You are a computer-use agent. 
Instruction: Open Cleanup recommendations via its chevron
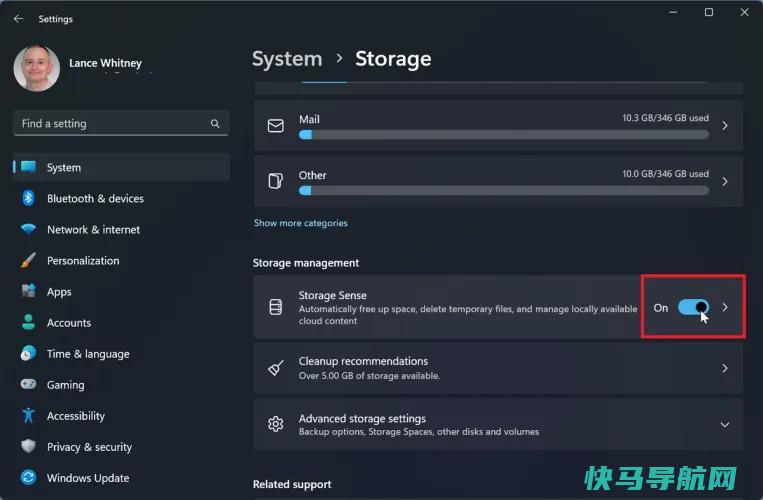coord(725,368)
